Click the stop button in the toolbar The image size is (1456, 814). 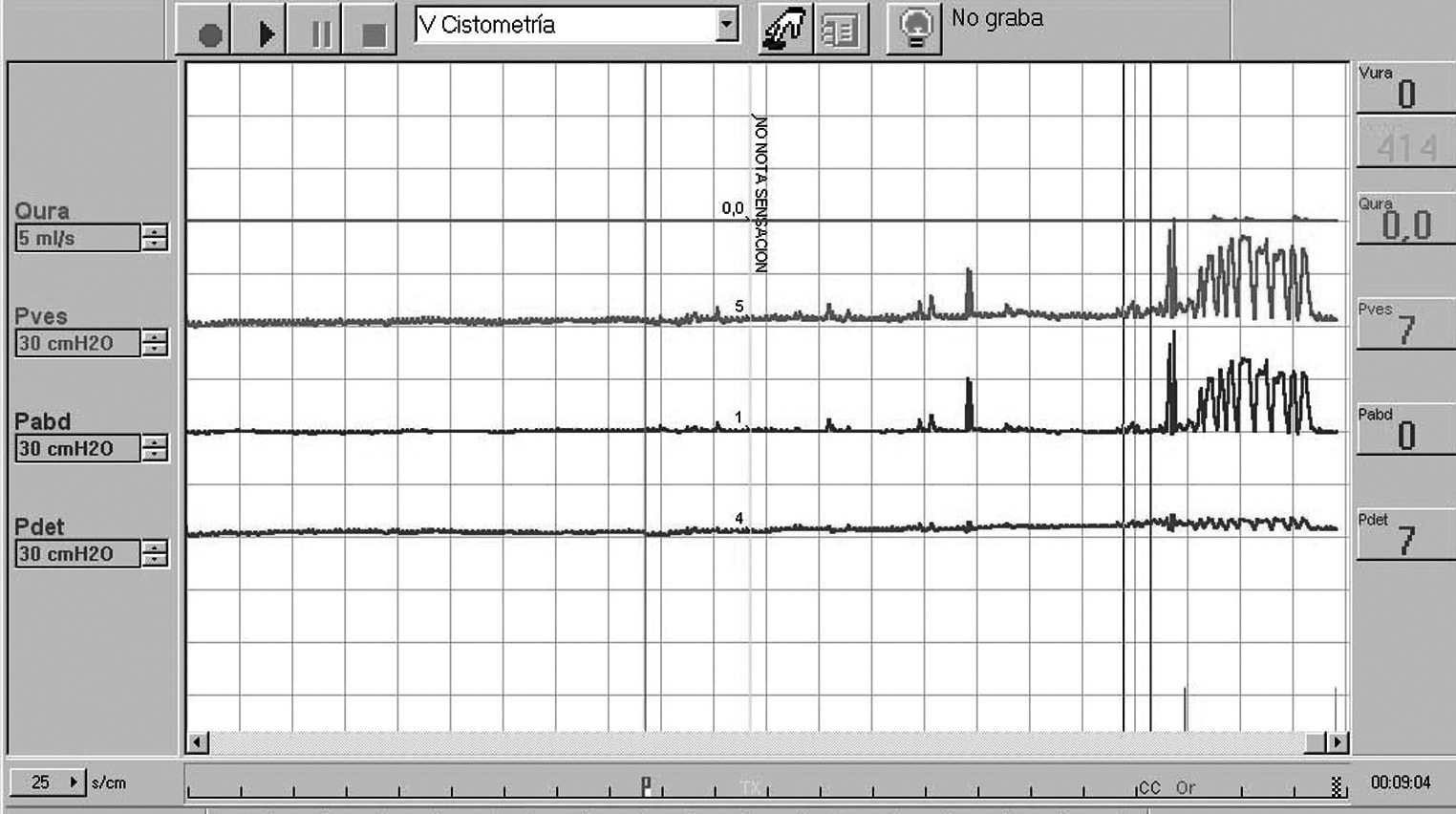pos(374,33)
